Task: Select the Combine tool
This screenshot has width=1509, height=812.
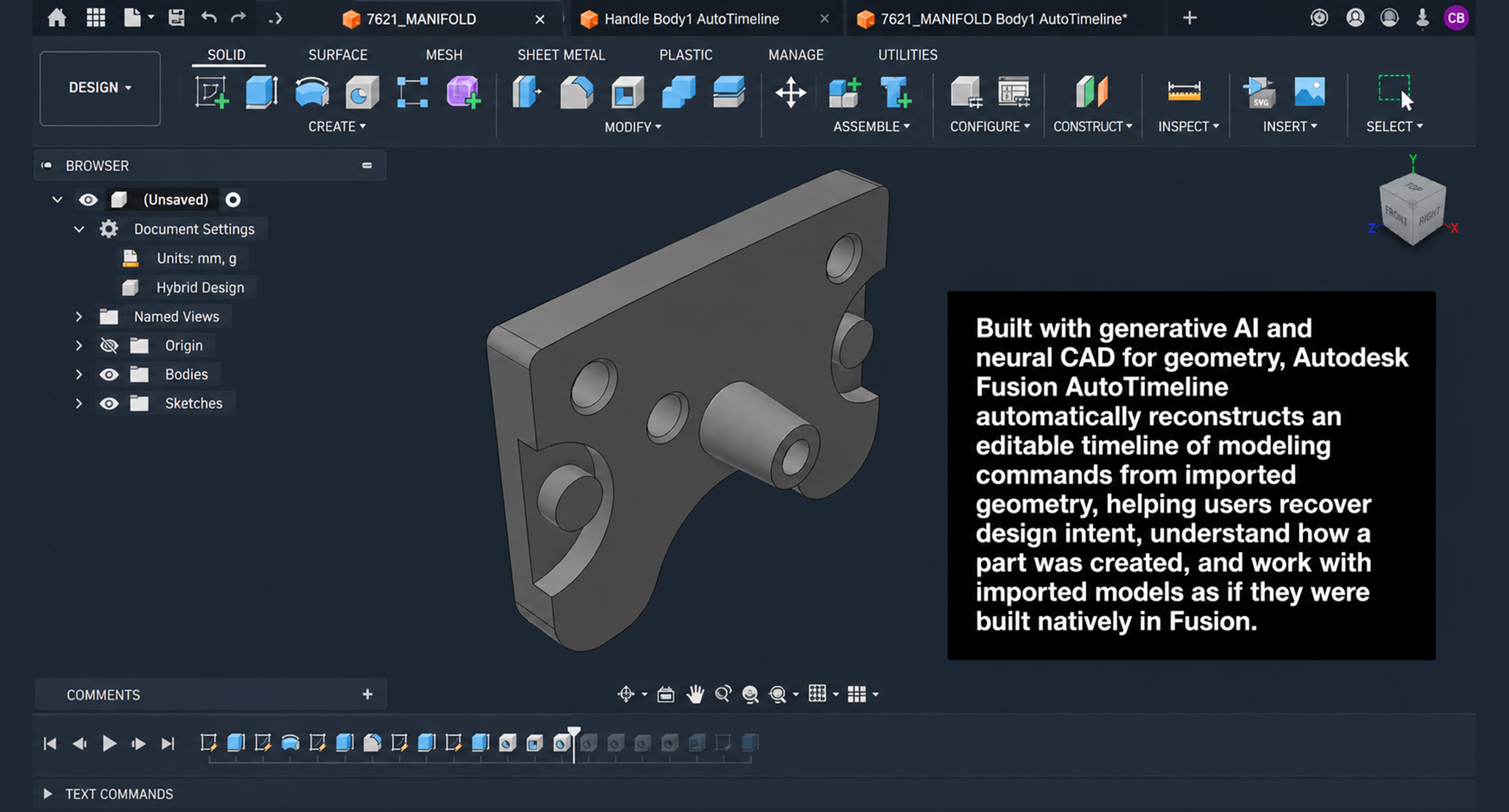Action: pos(678,92)
